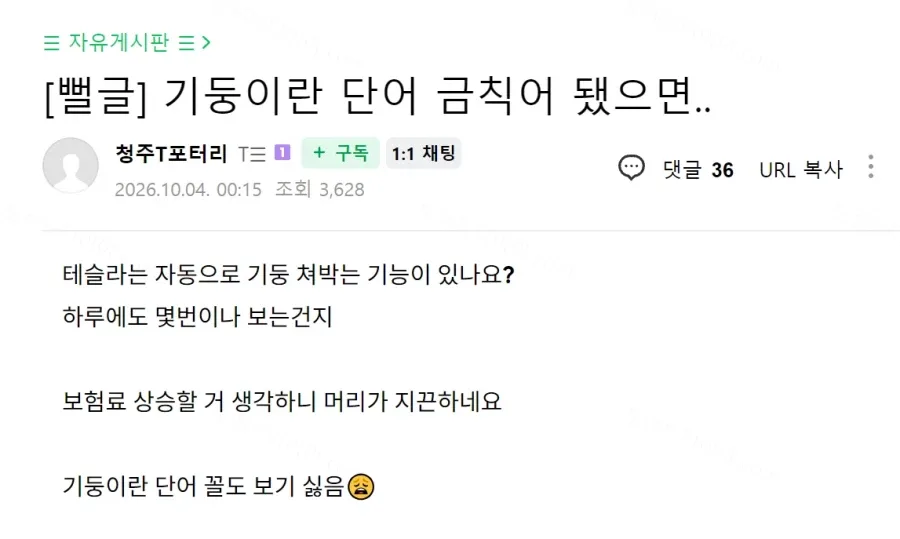This screenshot has width=900, height=539.
Task: Expand the chevron arrow beside 자유게시판
Action: click(x=206, y=43)
